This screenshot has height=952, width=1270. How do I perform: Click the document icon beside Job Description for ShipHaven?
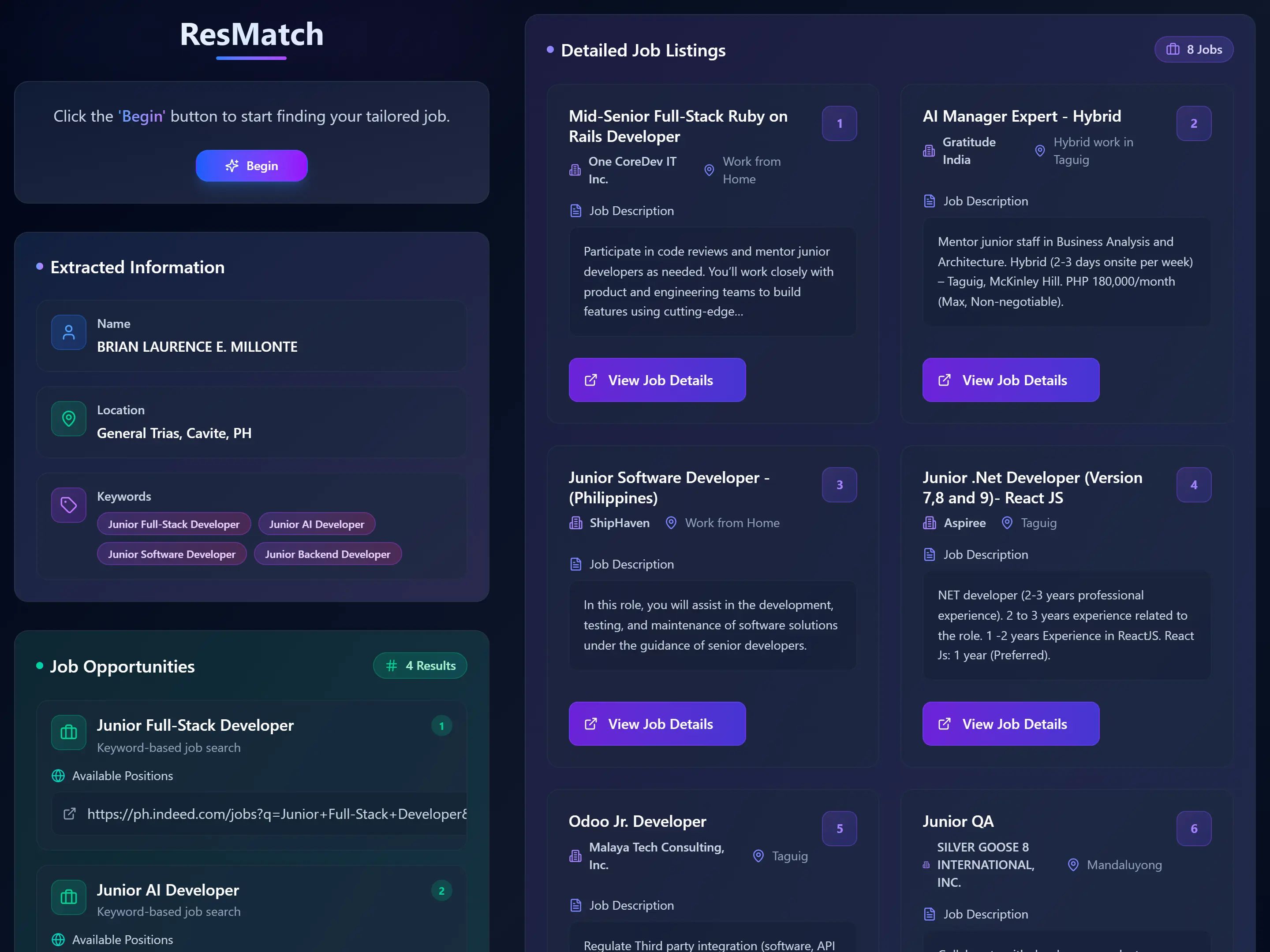[x=576, y=564]
